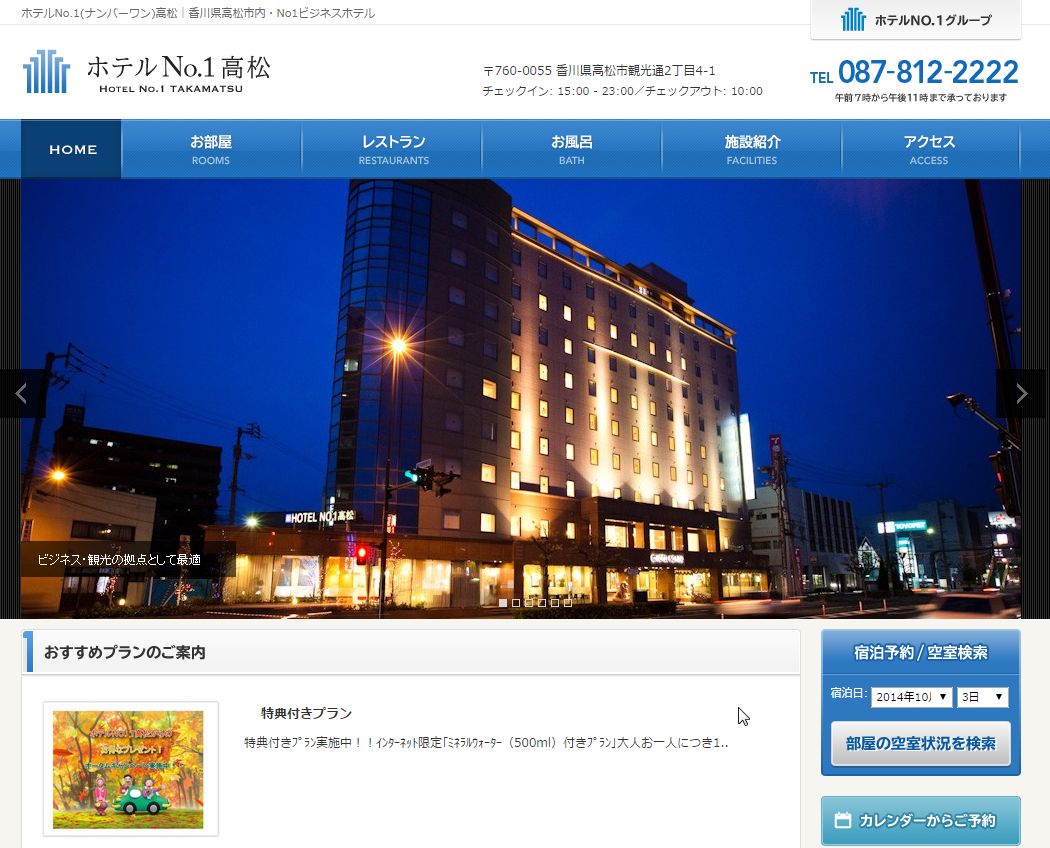The height and width of the screenshot is (848, 1050).
Task: Click the Hotel No.1 Takamatsu logo
Action: pyautogui.click(x=147, y=71)
